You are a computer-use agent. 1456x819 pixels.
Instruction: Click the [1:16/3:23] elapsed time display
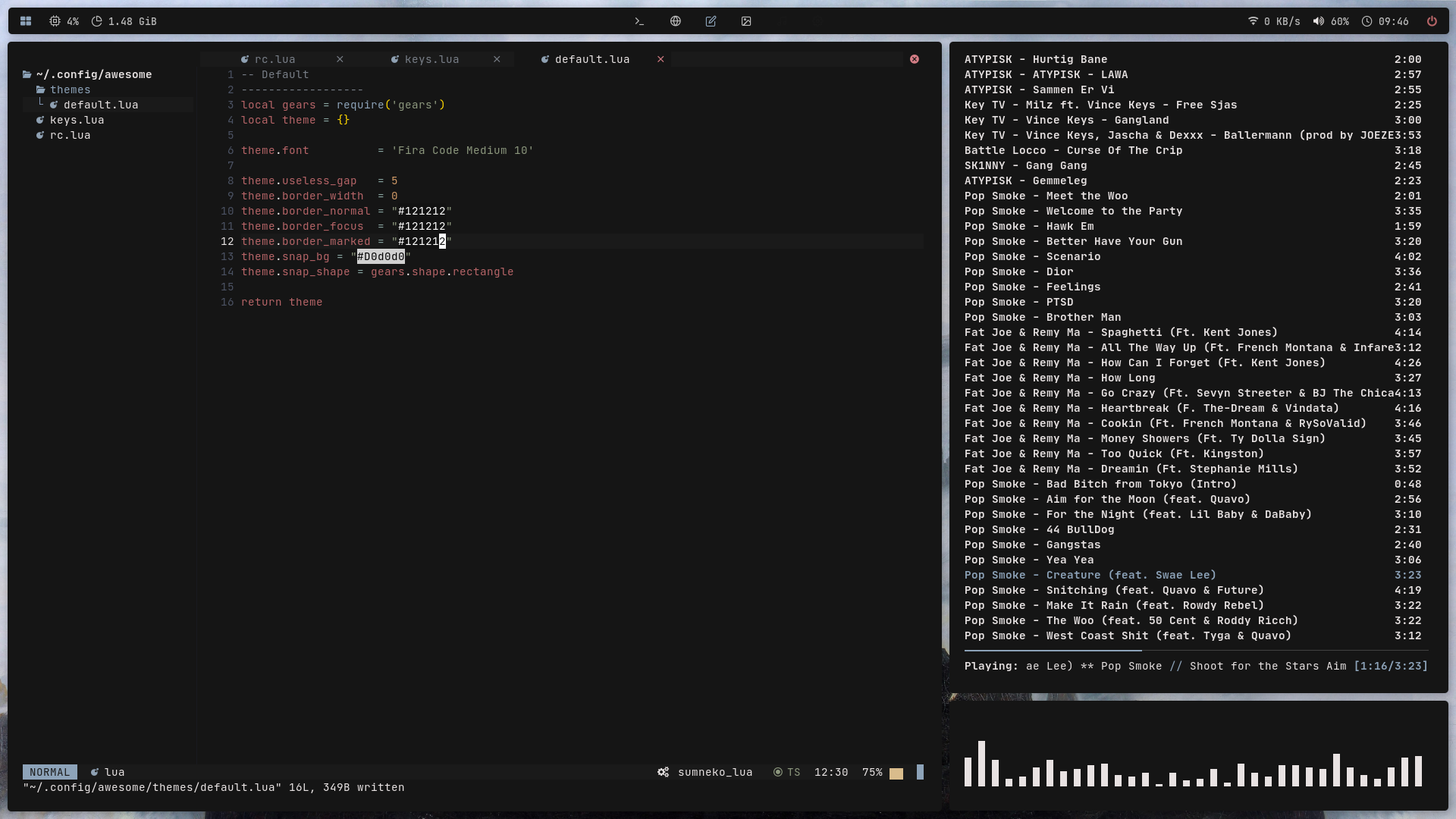[1391, 666]
